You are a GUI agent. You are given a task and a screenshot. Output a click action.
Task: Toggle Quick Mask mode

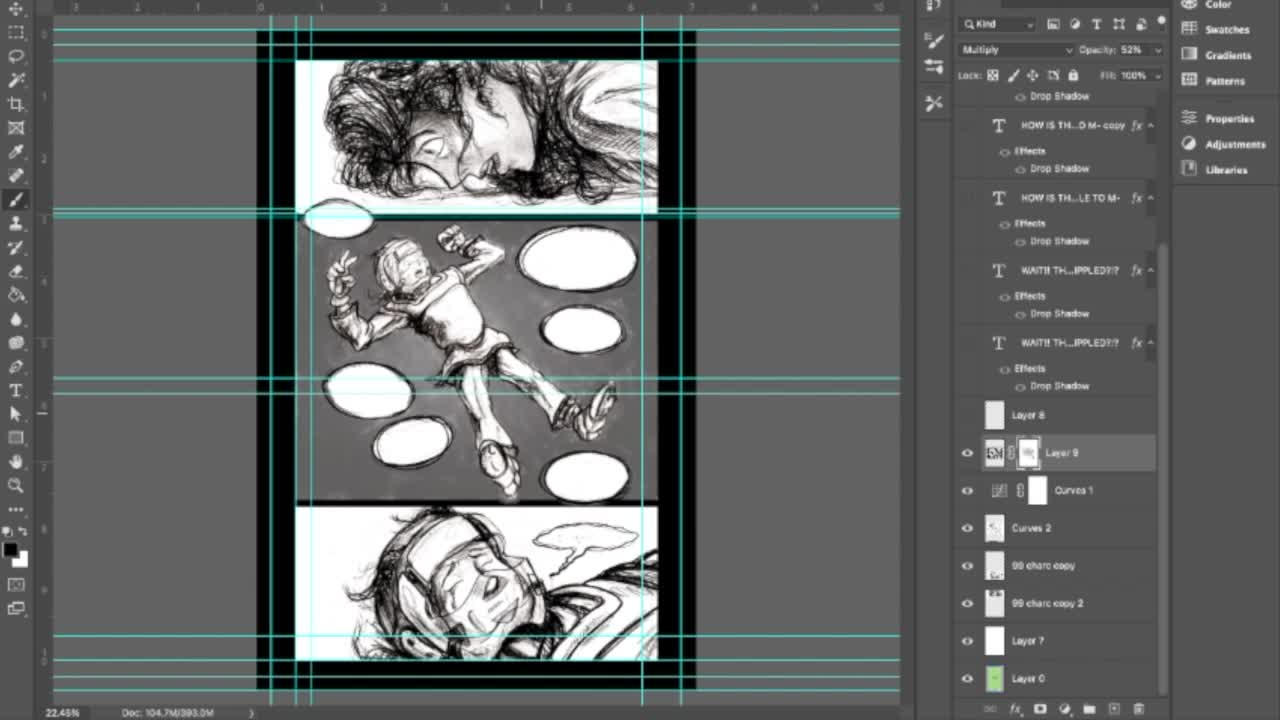tap(16, 584)
